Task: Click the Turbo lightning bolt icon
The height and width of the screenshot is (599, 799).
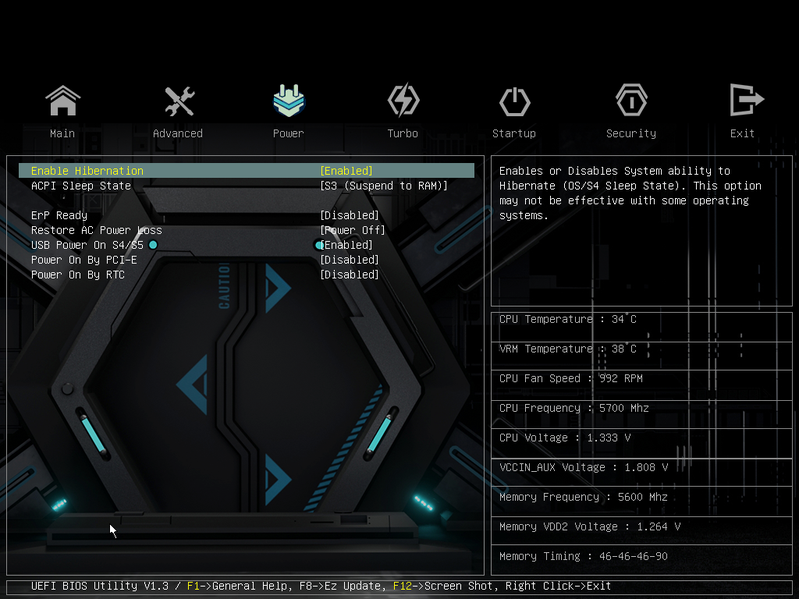Action: pyautogui.click(x=403, y=100)
